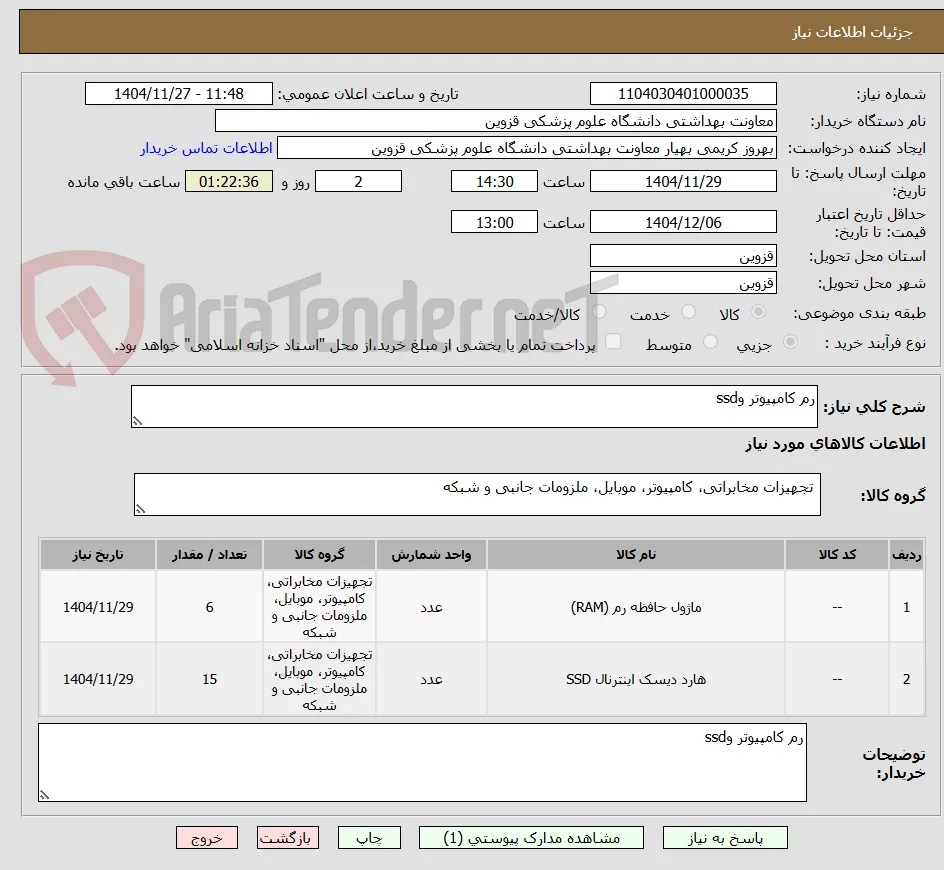Click the نام دستگاه خریدار field
Image resolution: width=944 pixels, height=870 pixels.
point(495,121)
